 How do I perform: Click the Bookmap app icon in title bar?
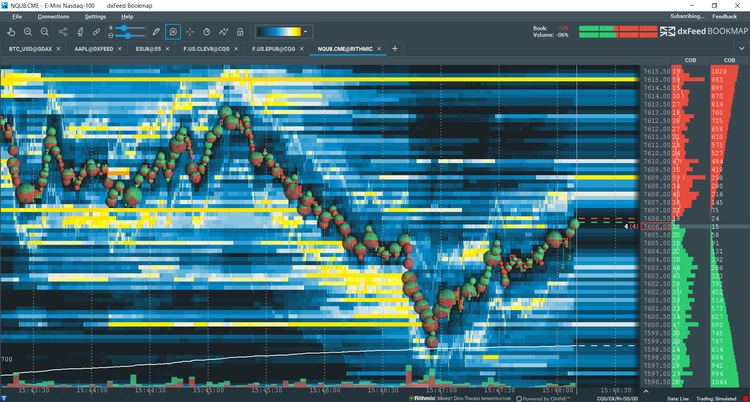point(5,5)
